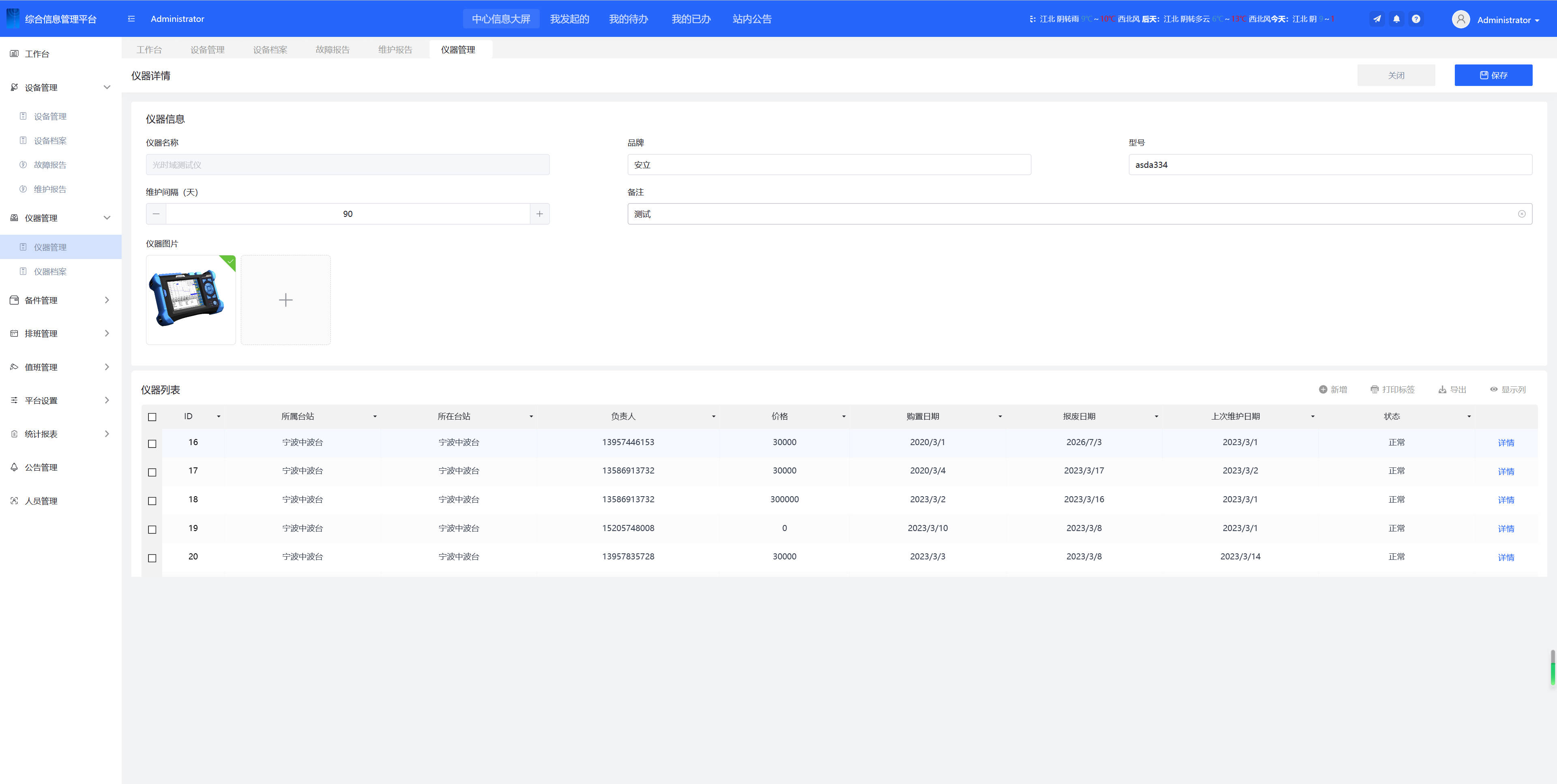Increase 维护间隔 with the plus stepper
This screenshot has width=1557, height=784.
(539, 214)
